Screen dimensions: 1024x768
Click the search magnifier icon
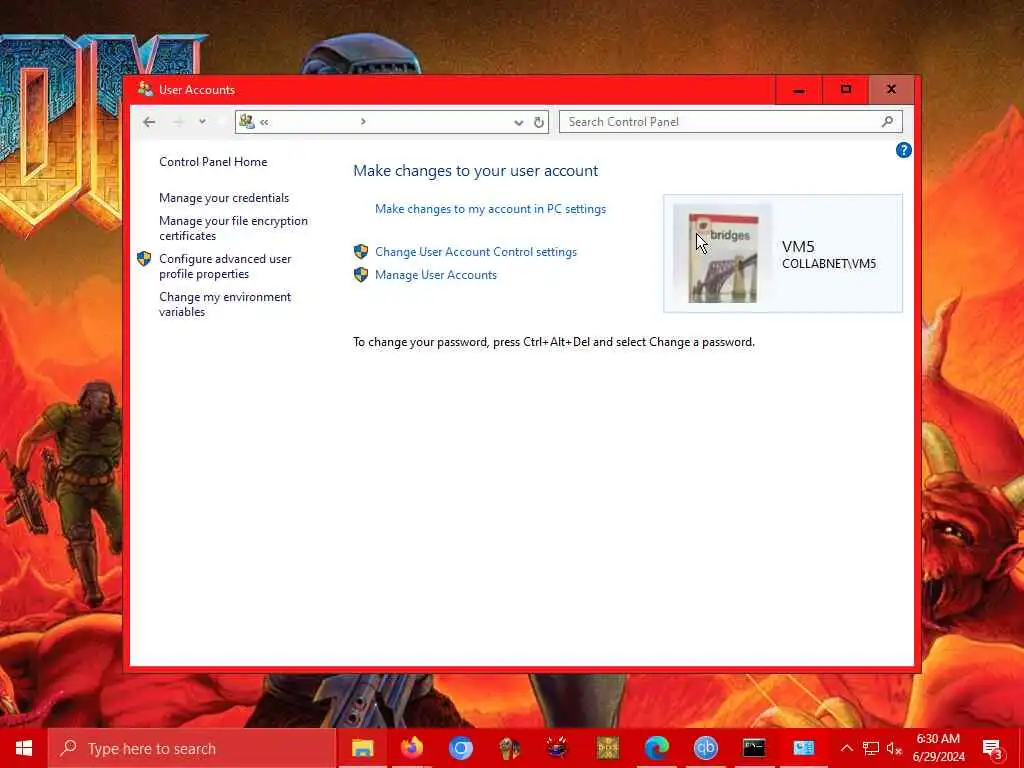(x=887, y=121)
